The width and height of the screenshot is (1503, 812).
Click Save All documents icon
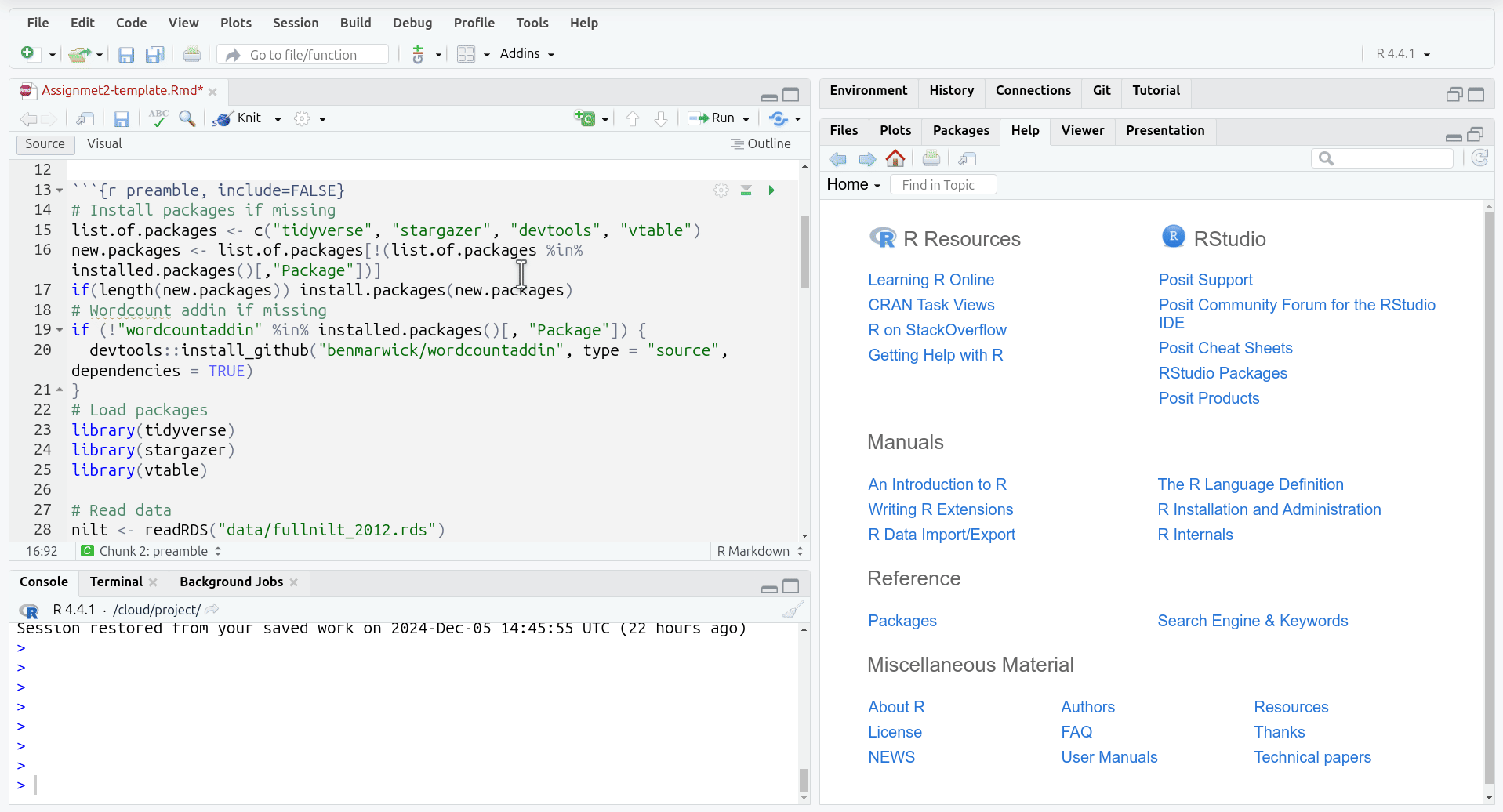coord(154,54)
